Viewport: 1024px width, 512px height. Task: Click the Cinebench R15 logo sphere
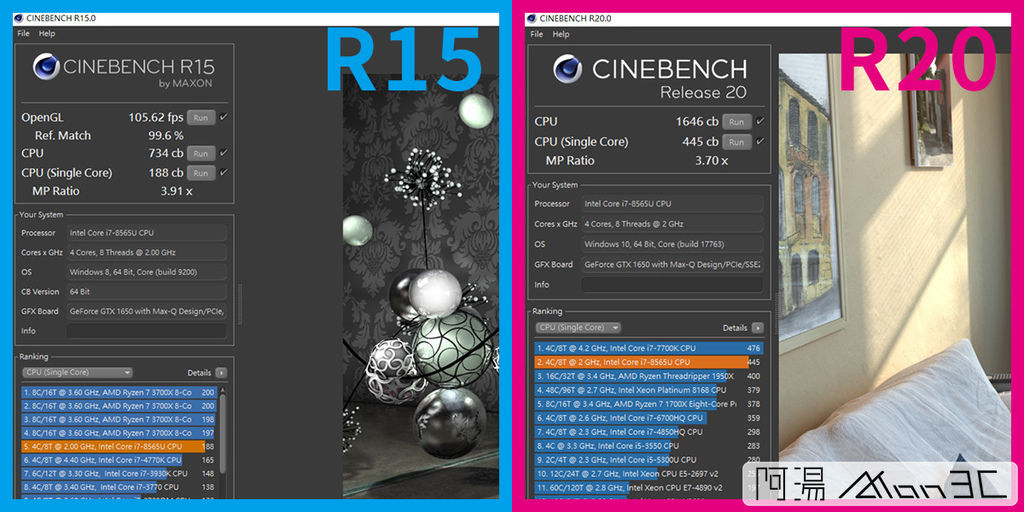coord(46,67)
